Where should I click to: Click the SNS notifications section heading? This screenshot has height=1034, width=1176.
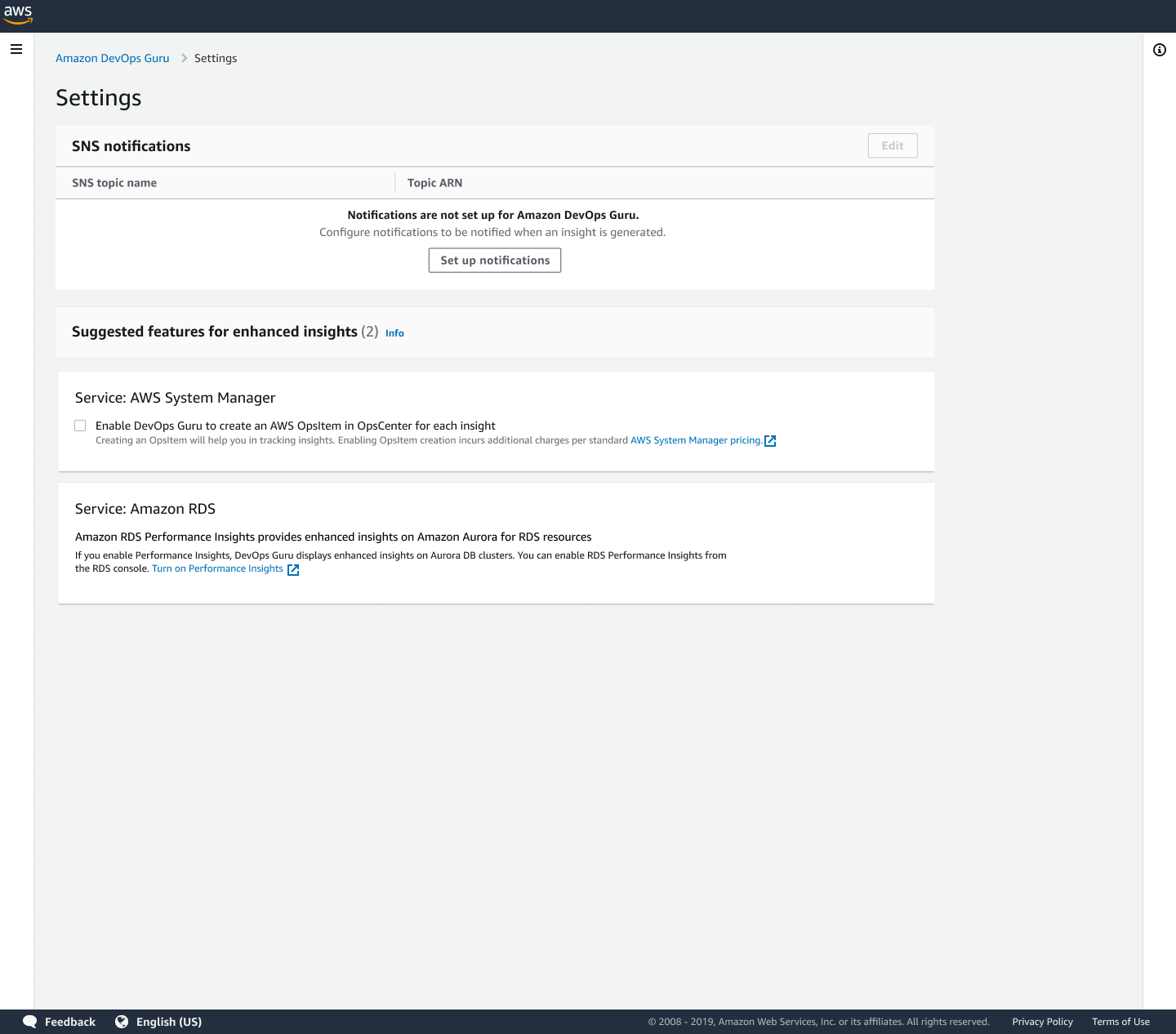point(131,146)
